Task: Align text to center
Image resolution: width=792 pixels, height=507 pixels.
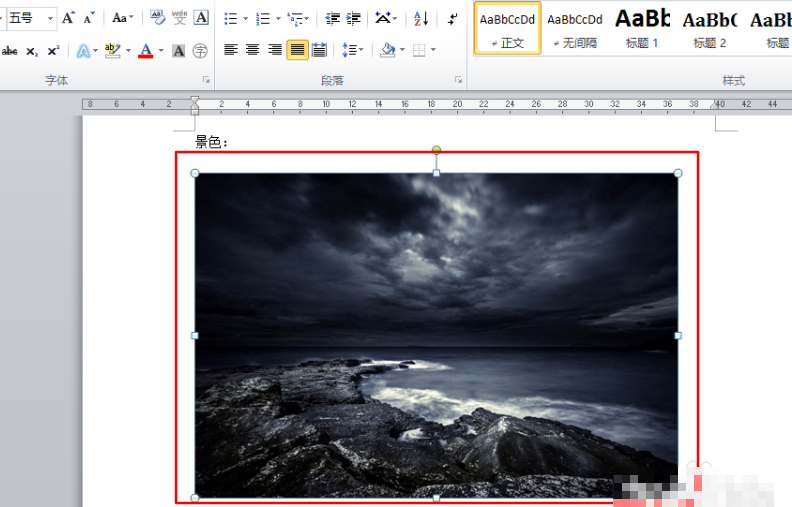Action: 253,50
